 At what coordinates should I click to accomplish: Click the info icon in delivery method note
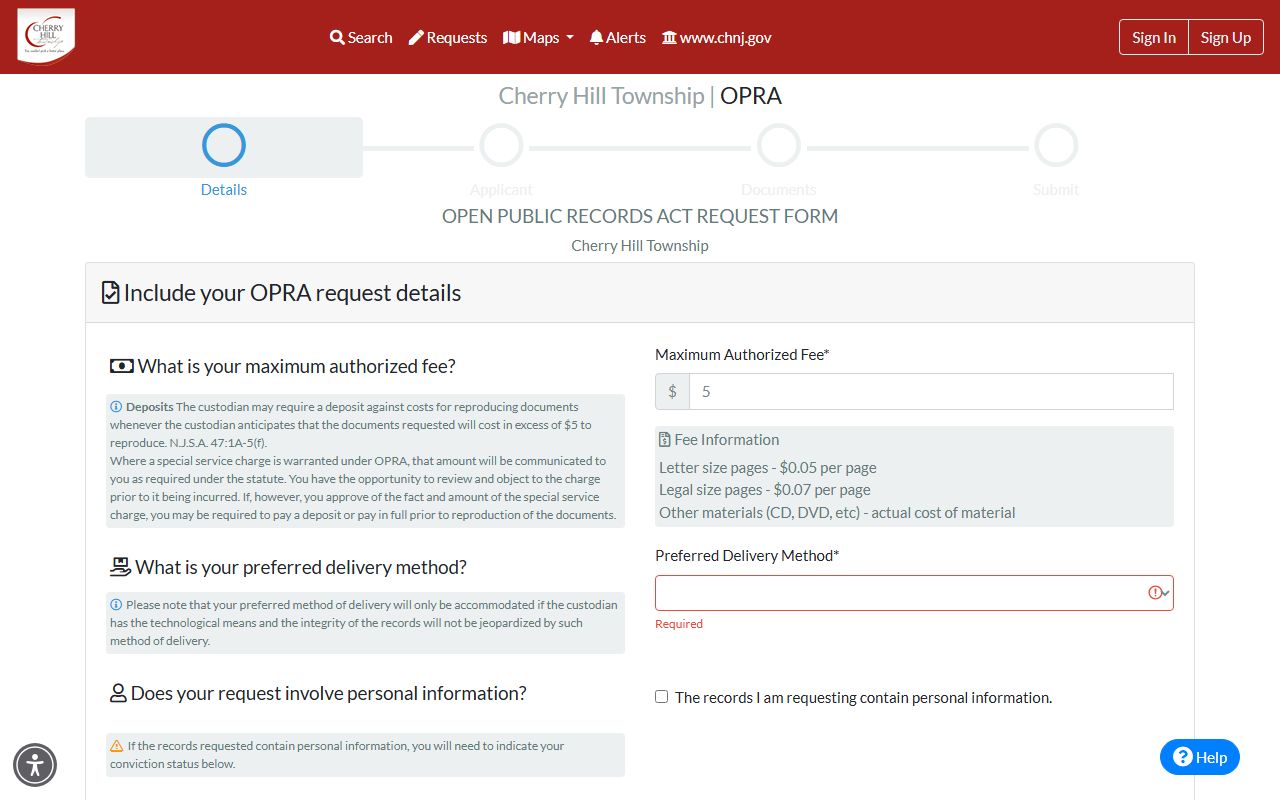click(116, 605)
